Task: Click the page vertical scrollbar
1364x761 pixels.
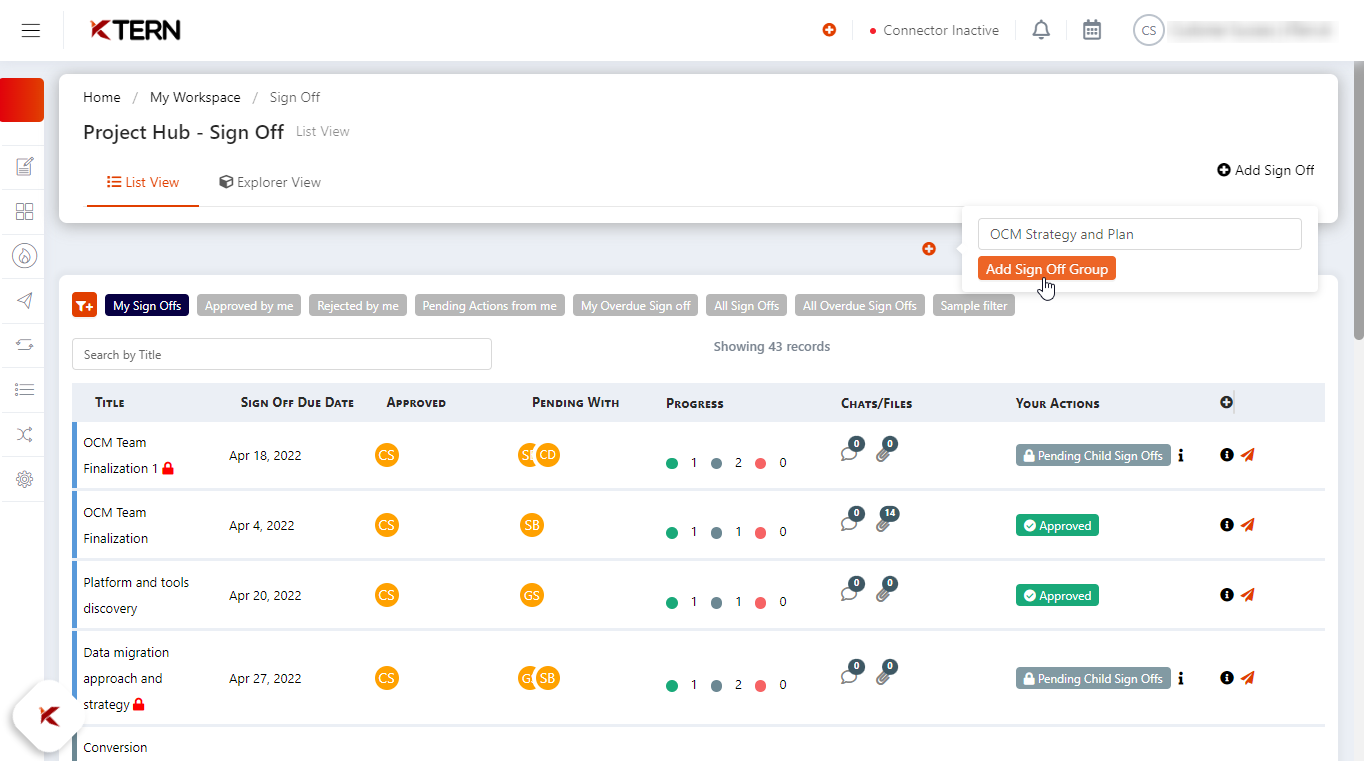Action: pos(1358,200)
